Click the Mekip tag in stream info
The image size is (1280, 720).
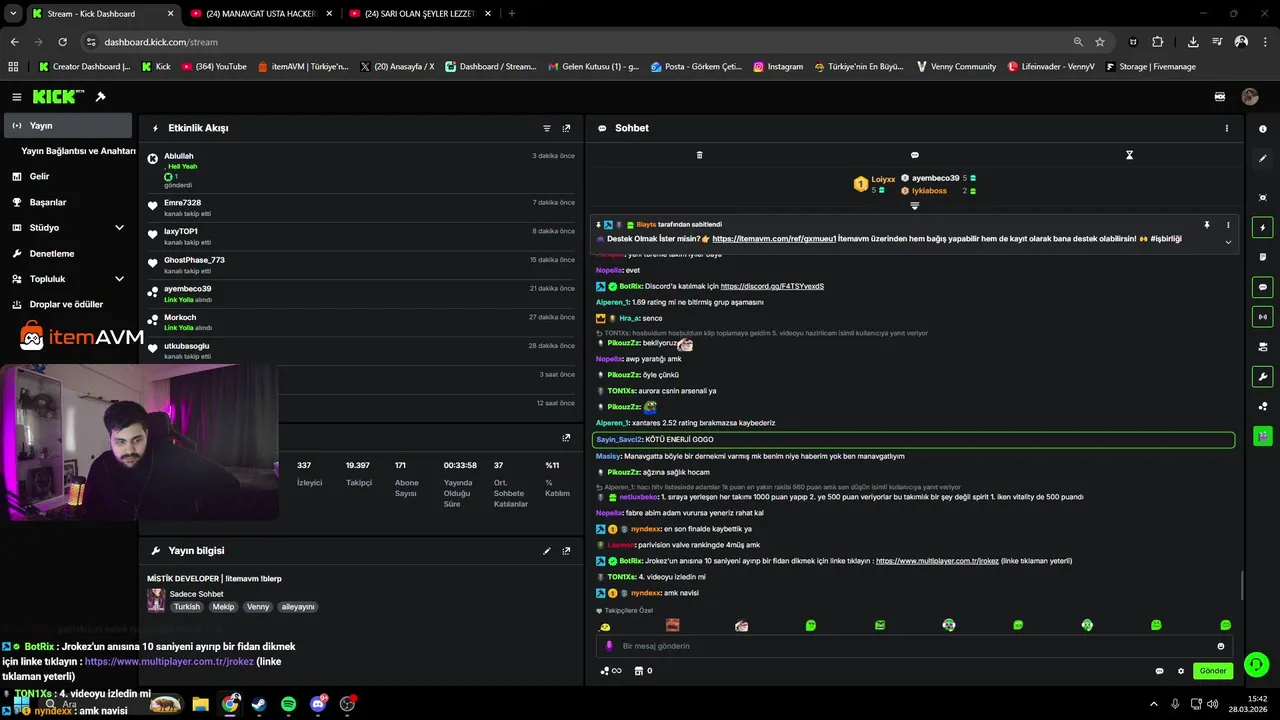pyautogui.click(x=223, y=607)
